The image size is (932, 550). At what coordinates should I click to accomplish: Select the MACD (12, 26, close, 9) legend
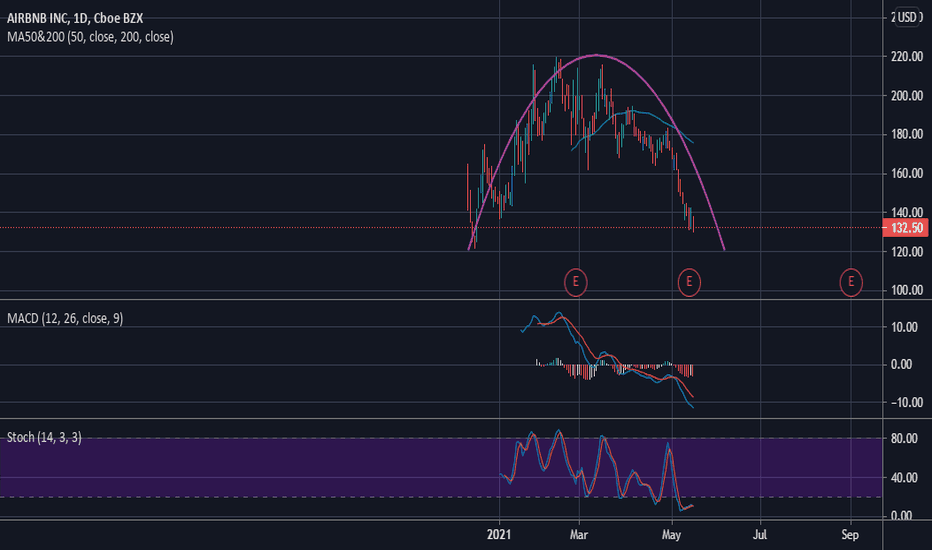(65, 319)
